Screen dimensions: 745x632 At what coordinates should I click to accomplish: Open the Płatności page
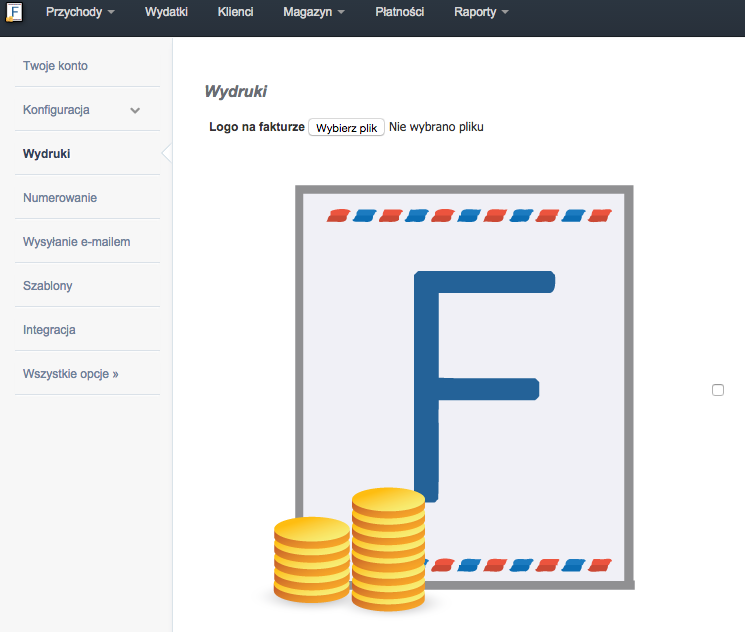pyautogui.click(x=400, y=12)
